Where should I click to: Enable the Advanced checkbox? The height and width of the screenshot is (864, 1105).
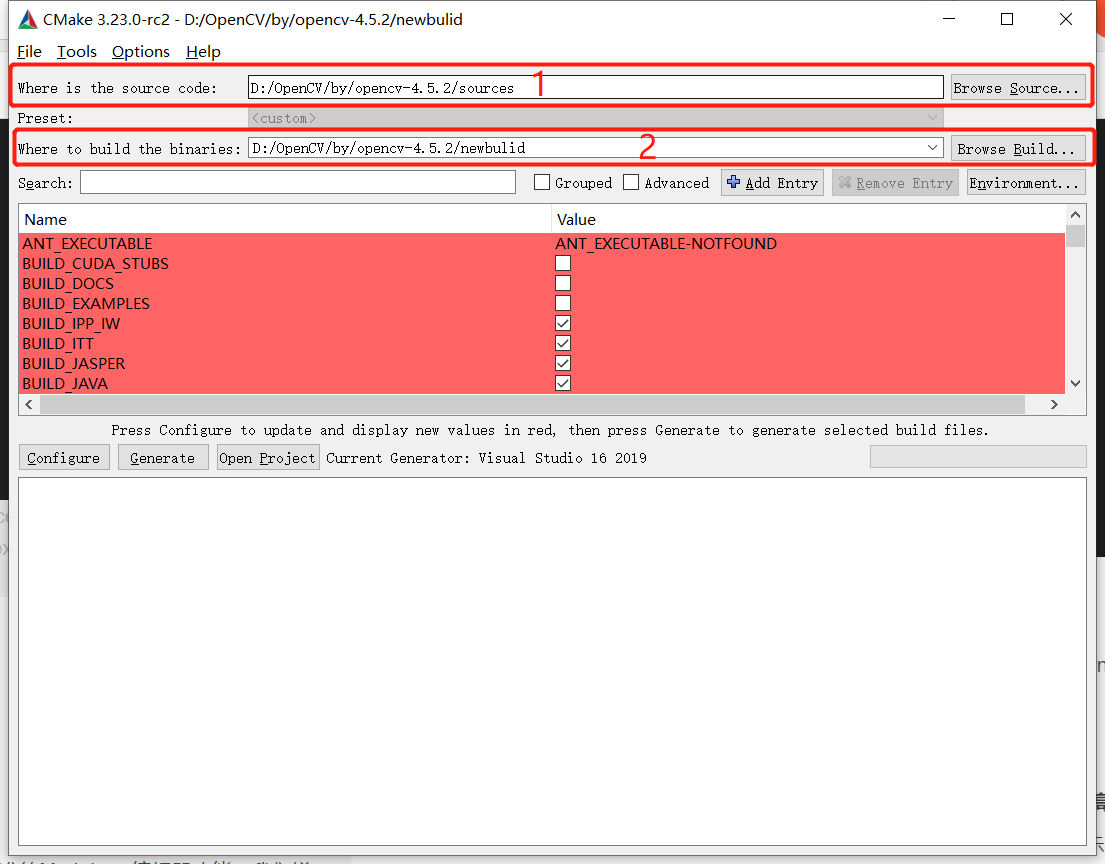(631, 183)
